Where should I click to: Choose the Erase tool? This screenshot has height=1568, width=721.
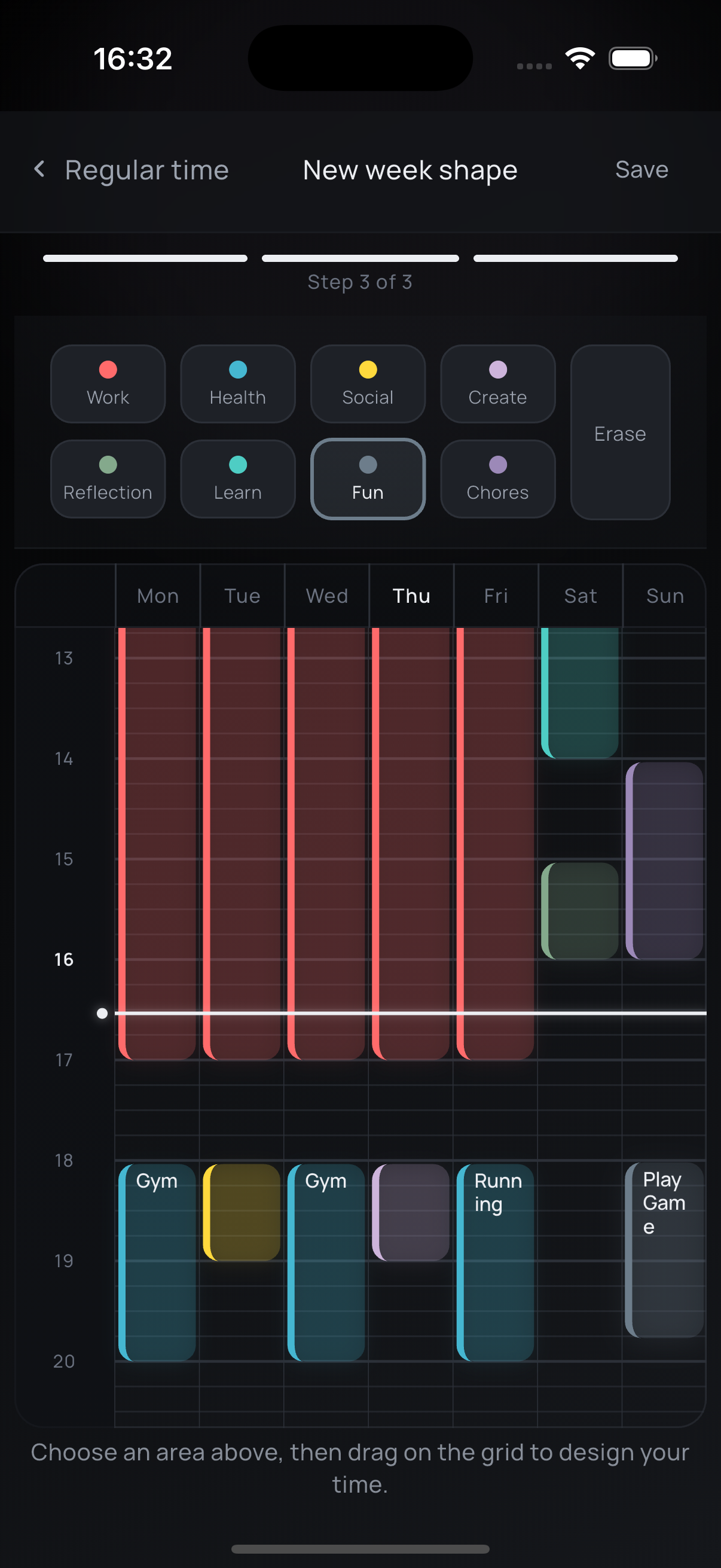click(x=620, y=432)
